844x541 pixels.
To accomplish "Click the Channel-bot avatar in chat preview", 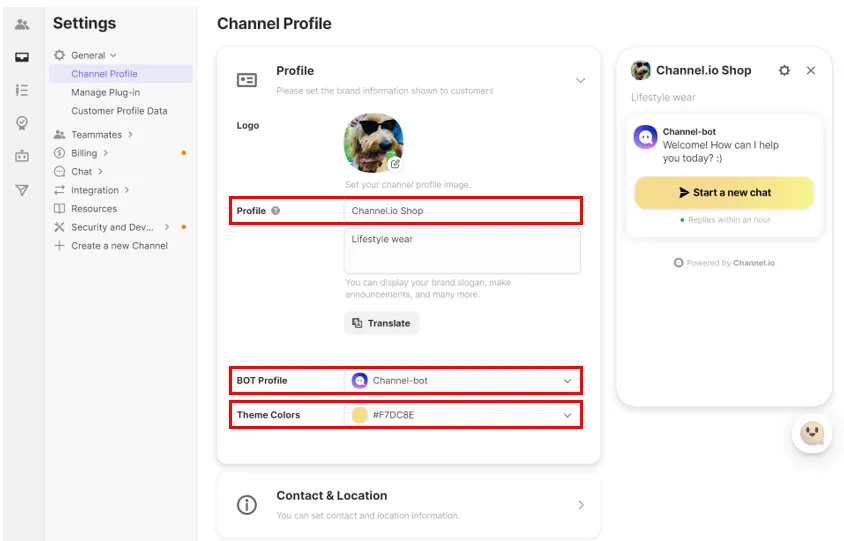I will point(645,137).
